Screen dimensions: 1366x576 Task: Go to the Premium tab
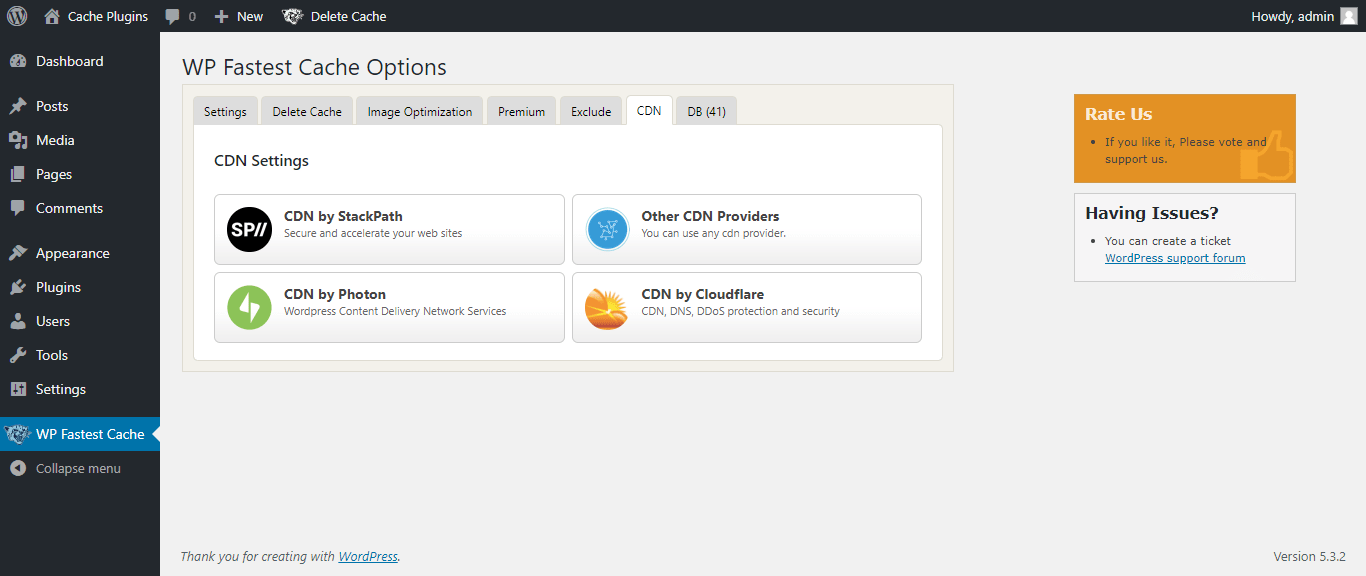(522, 111)
